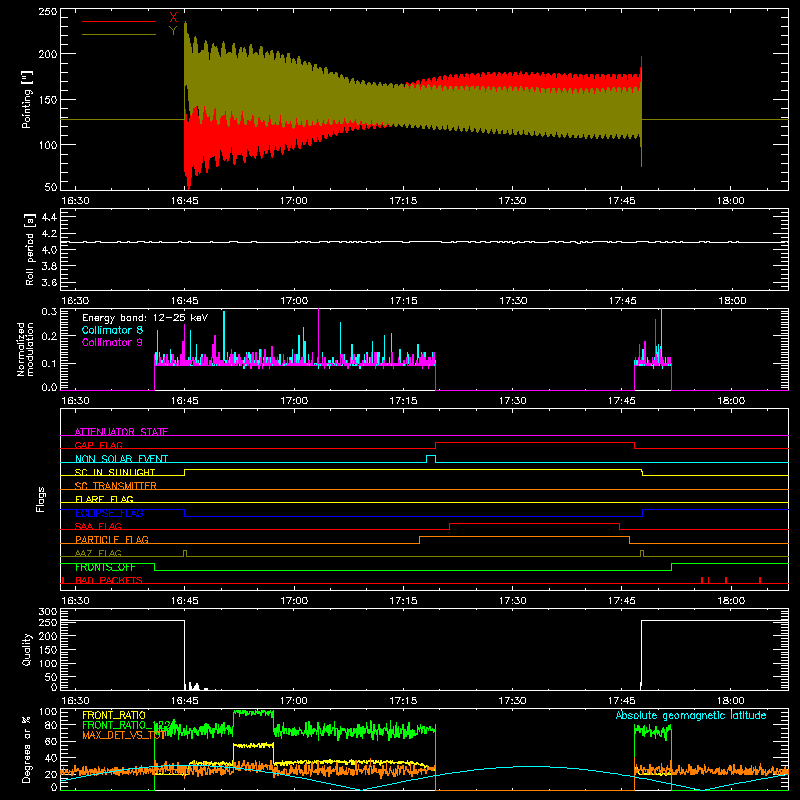Click the SC_TRANSMITTER flag label
Viewport: 800px width, 800px height.
[116, 486]
